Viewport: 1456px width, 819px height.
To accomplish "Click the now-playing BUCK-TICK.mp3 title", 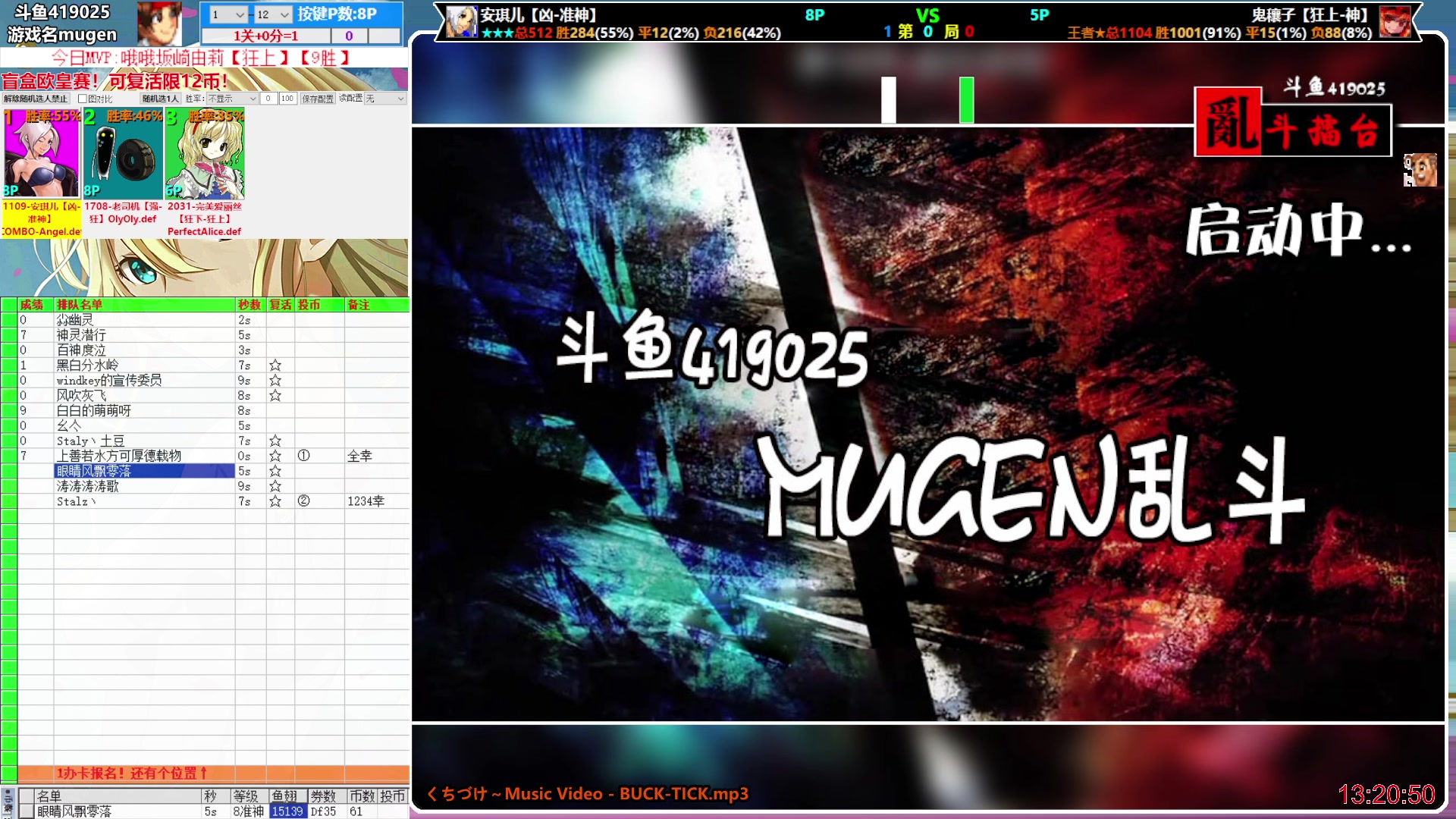I will click(x=587, y=794).
